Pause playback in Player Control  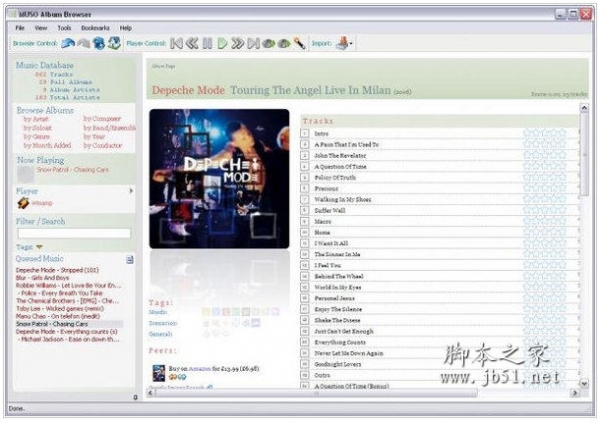[207, 43]
